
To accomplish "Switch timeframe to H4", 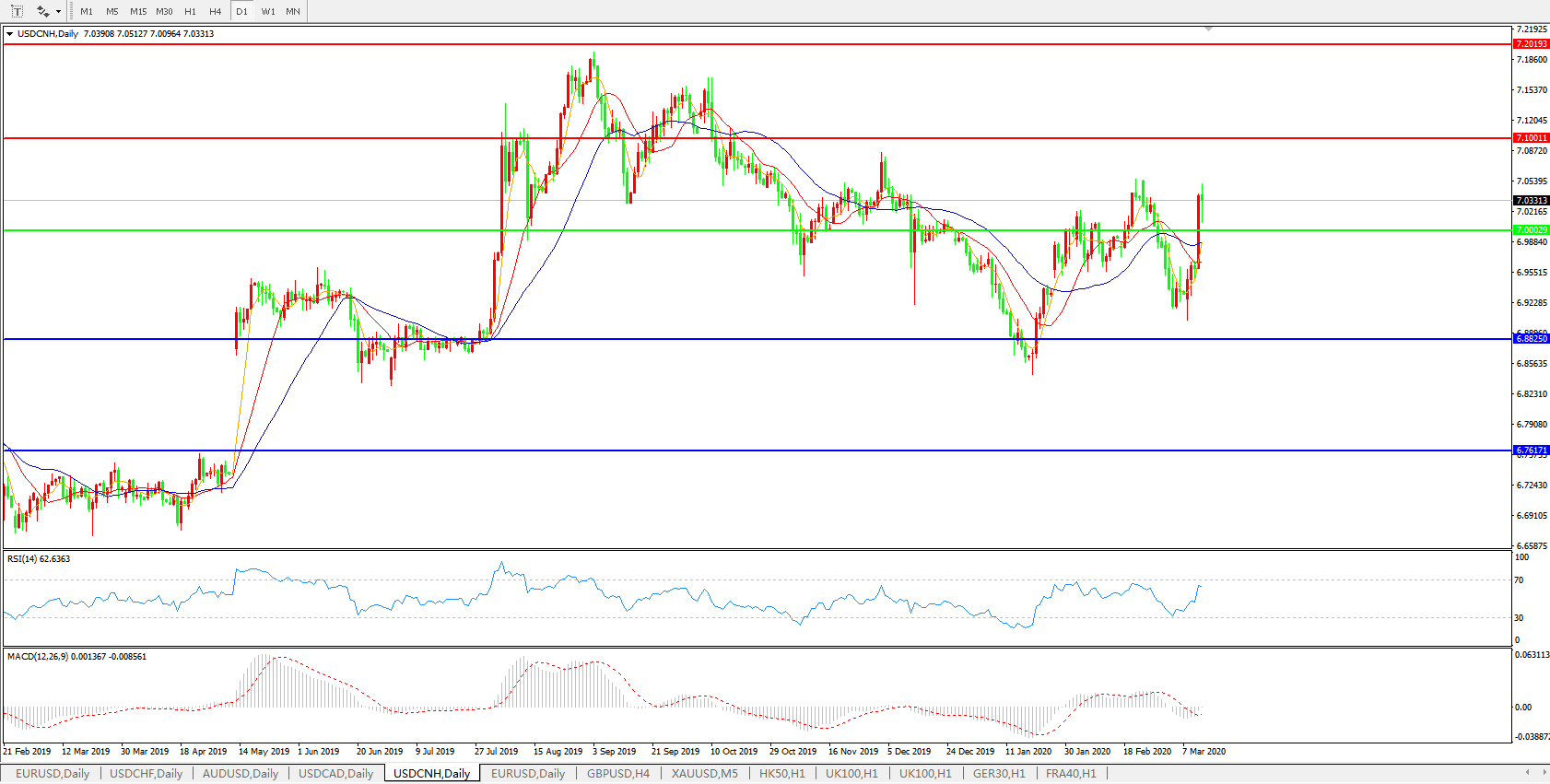I will (215, 12).
